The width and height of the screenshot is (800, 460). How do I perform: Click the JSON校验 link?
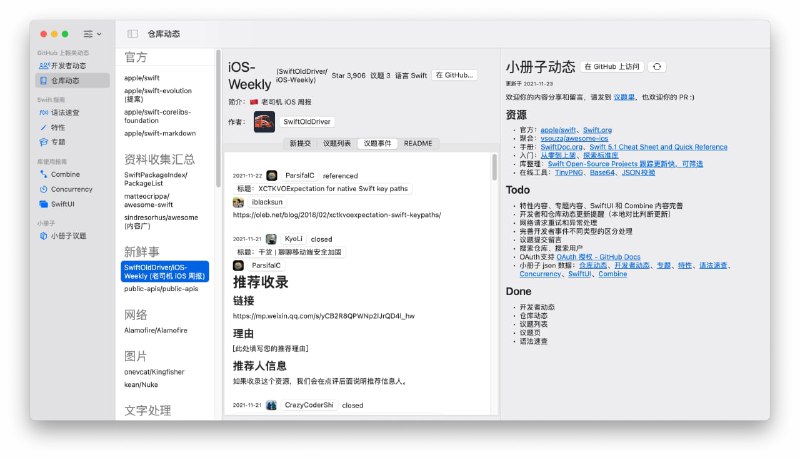[638, 173]
